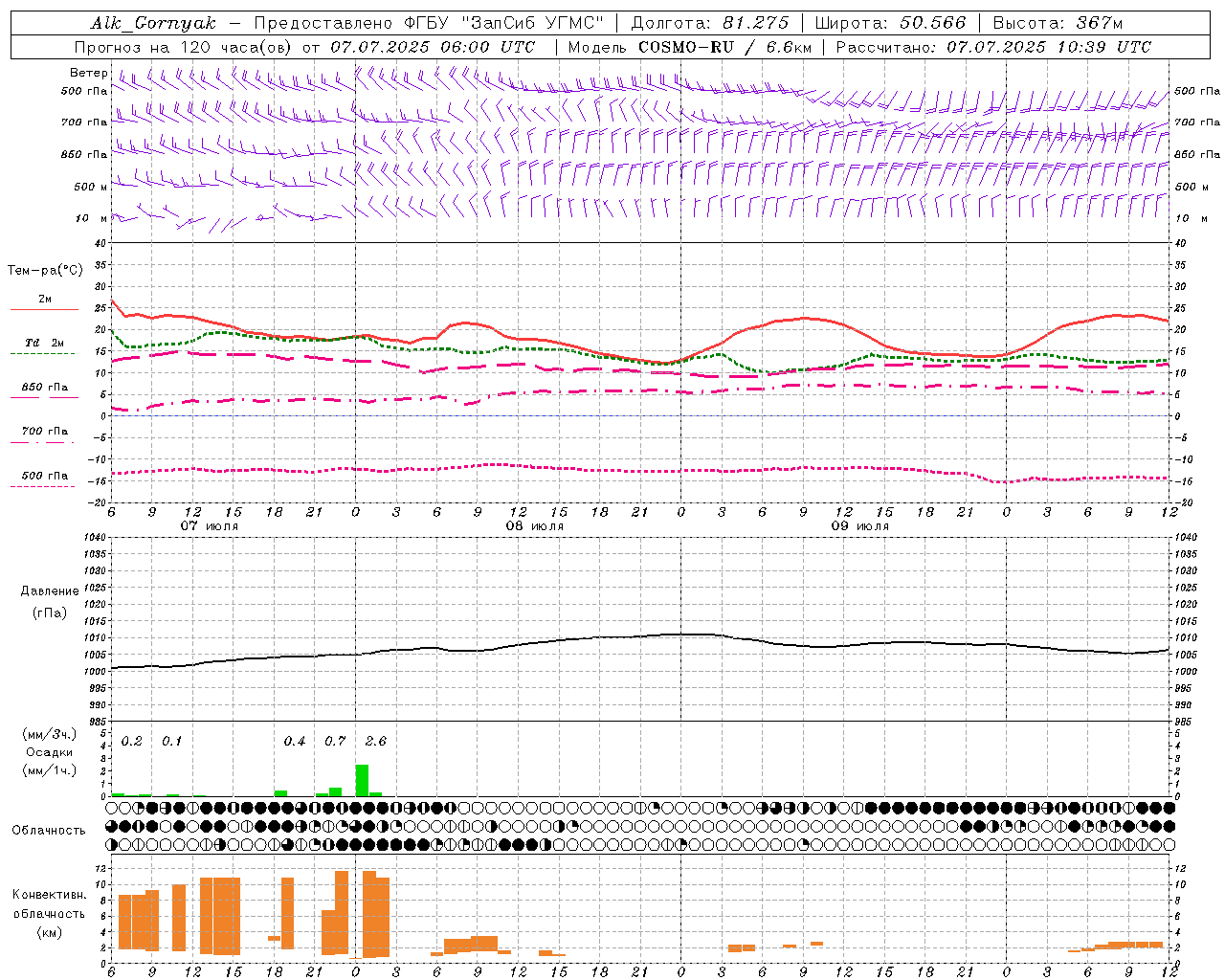Click the 'Прогноз на 120 часа(ов)' header text
Image resolution: width=1225 pixels, height=980 pixels.
(x=184, y=47)
